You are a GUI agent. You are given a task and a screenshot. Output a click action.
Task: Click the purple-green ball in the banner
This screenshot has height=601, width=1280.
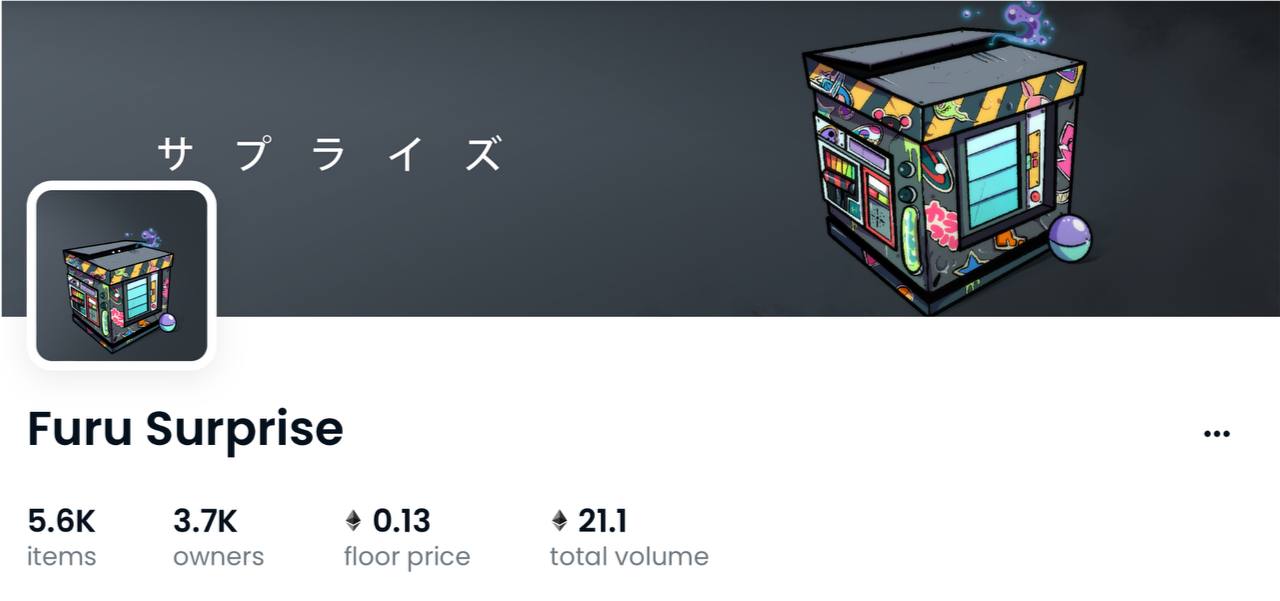1070,238
